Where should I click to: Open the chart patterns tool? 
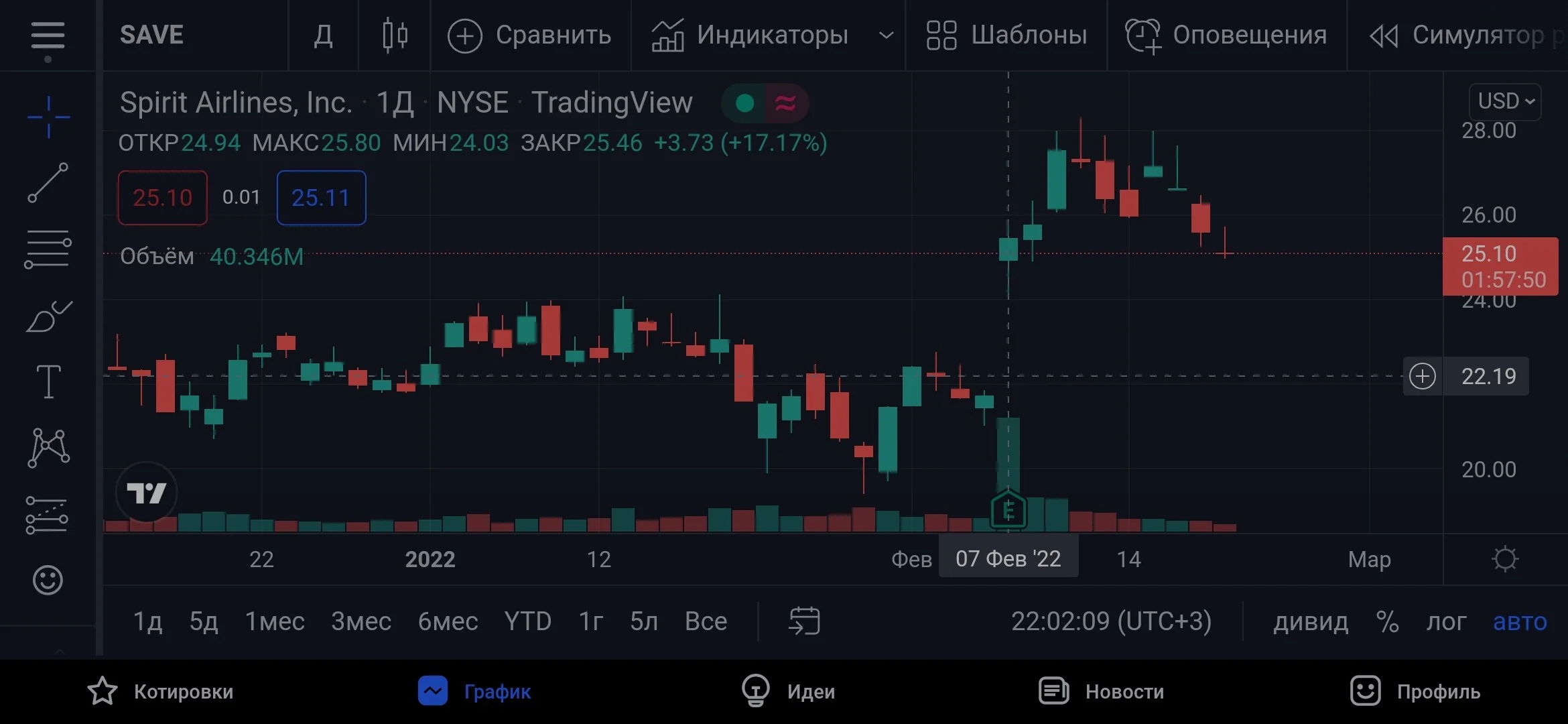tap(48, 447)
